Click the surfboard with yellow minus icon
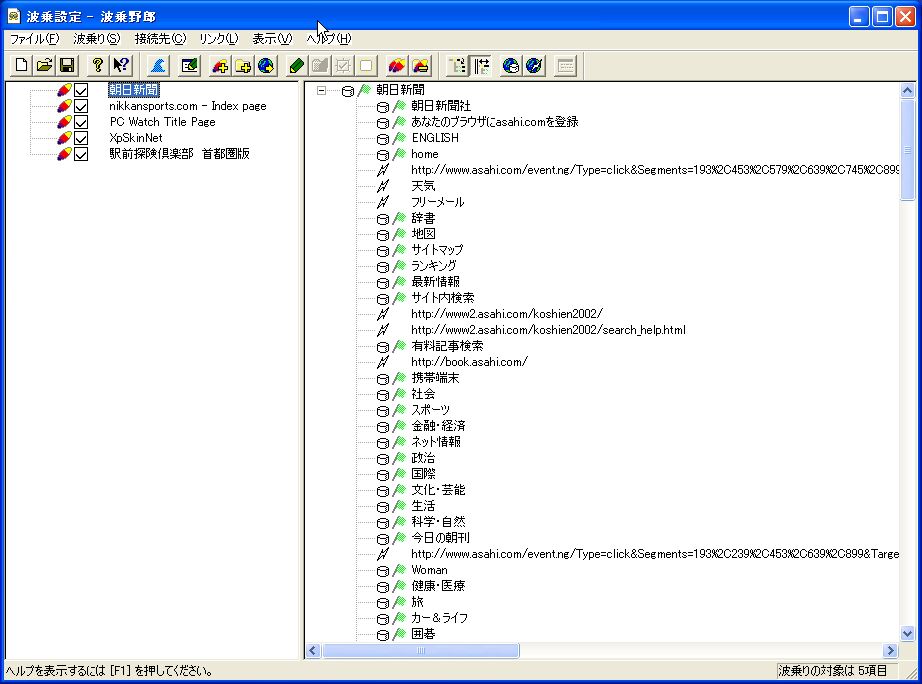The image size is (922, 684). click(x=420, y=65)
